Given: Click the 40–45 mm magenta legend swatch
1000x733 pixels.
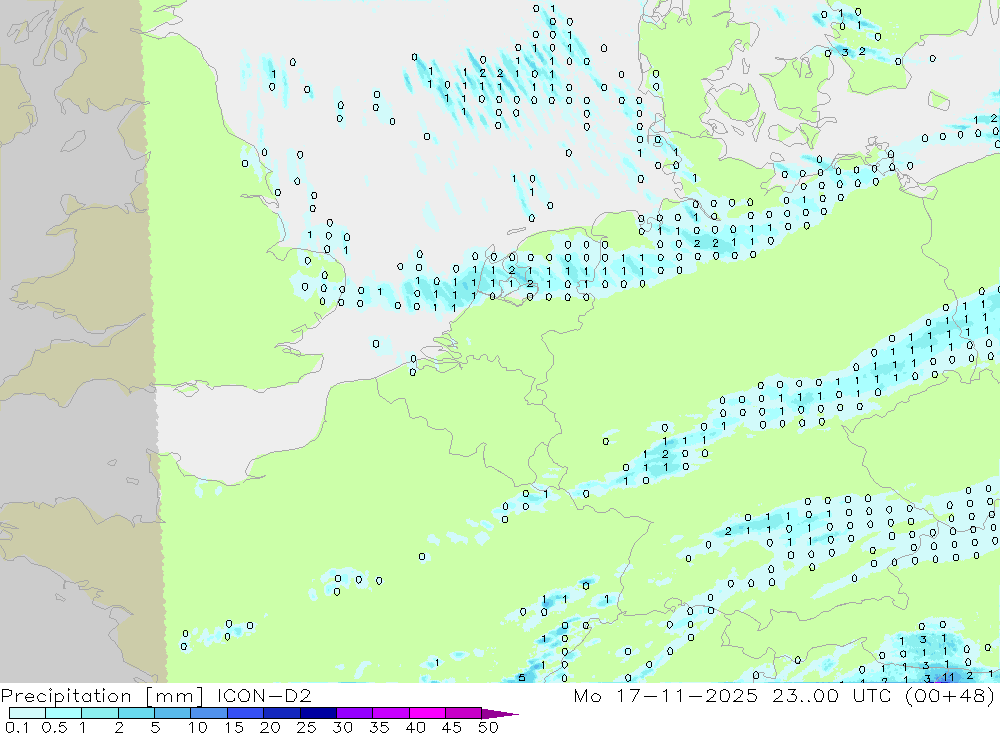Looking at the screenshot, I should pos(427,713).
